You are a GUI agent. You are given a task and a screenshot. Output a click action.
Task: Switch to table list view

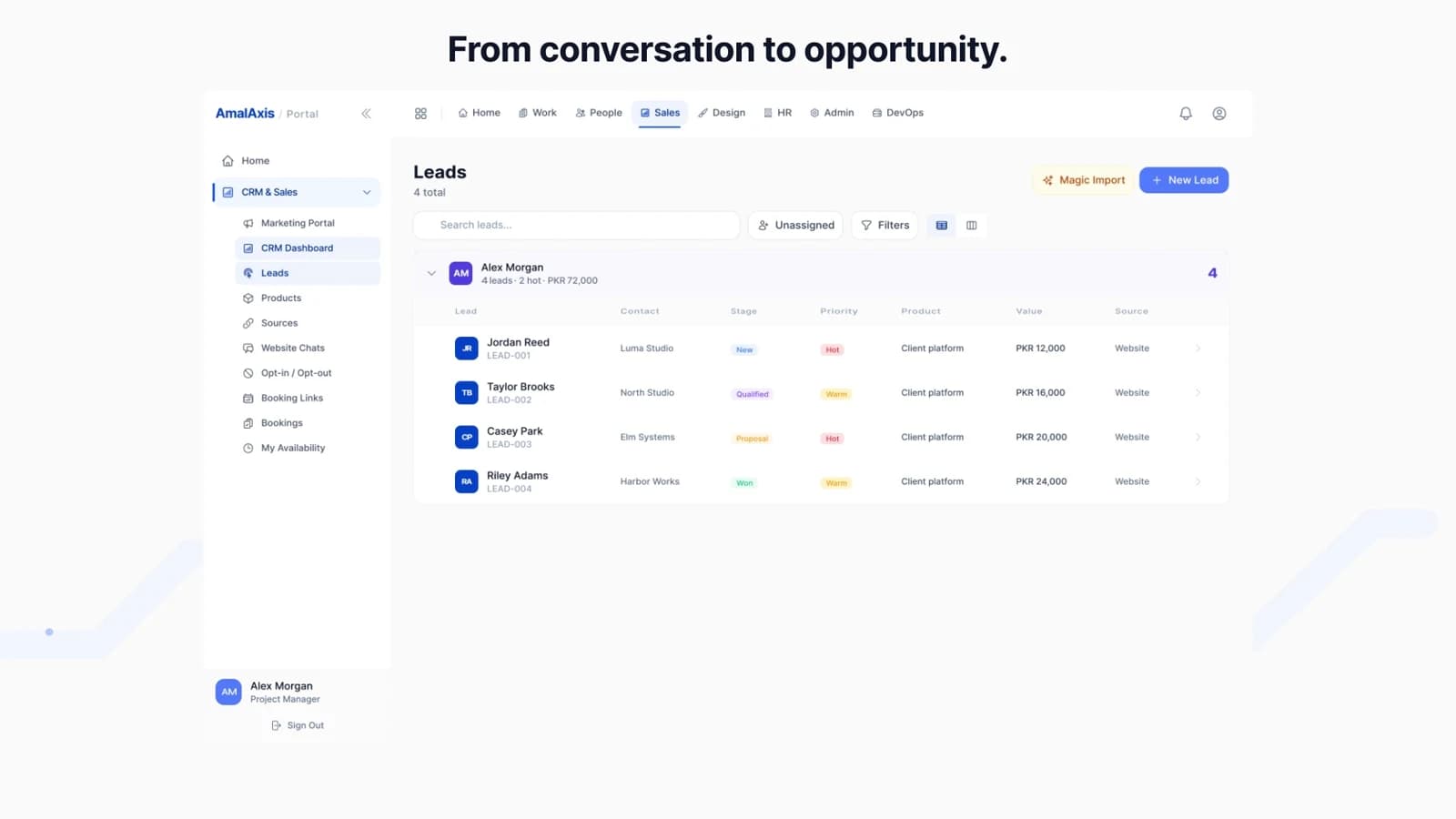coord(942,226)
